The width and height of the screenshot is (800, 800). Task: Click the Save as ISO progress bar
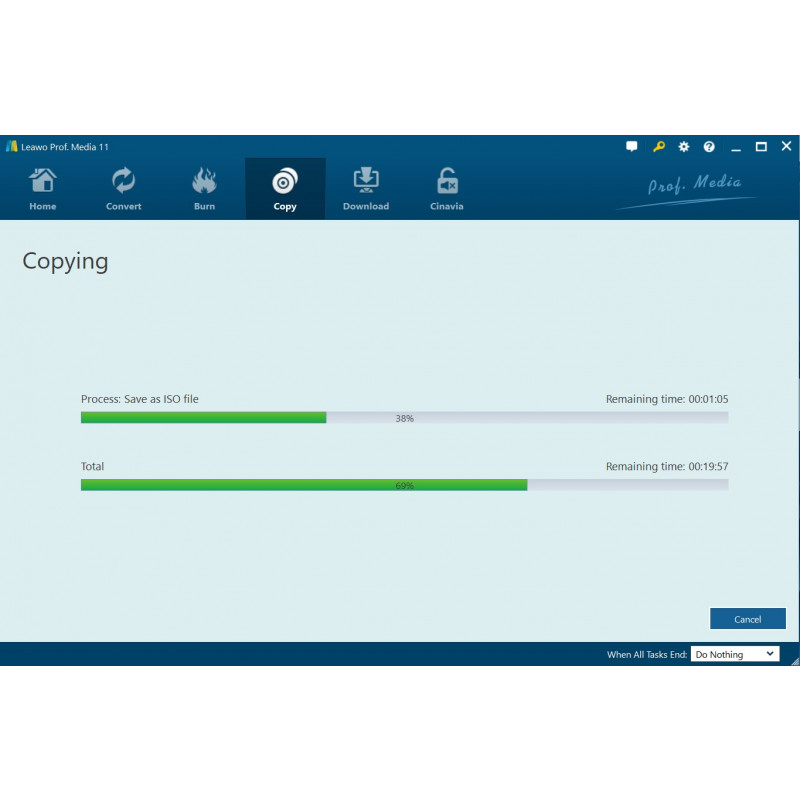click(404, 418)
